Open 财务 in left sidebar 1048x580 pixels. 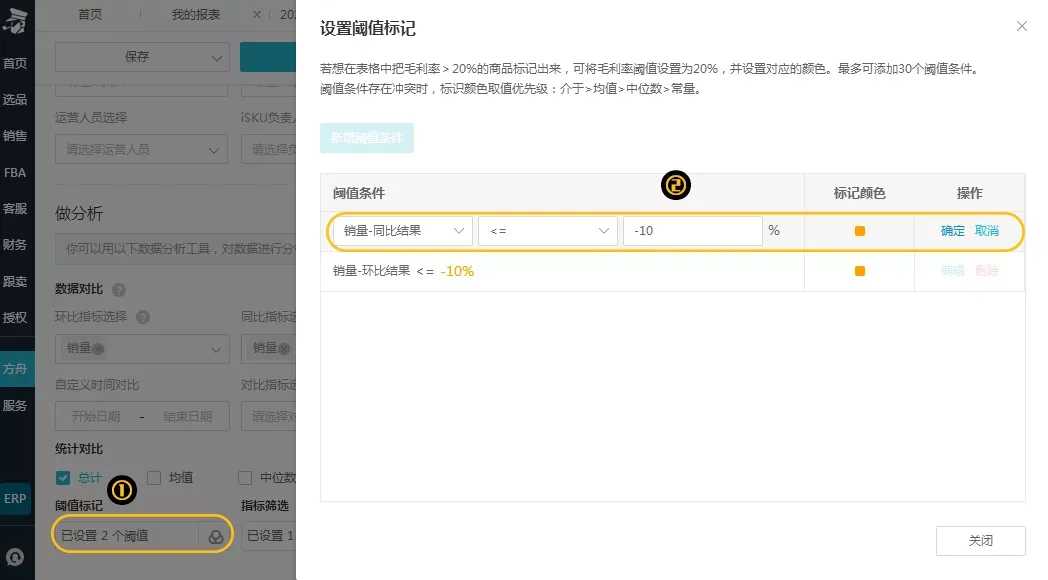coord(15,245)
